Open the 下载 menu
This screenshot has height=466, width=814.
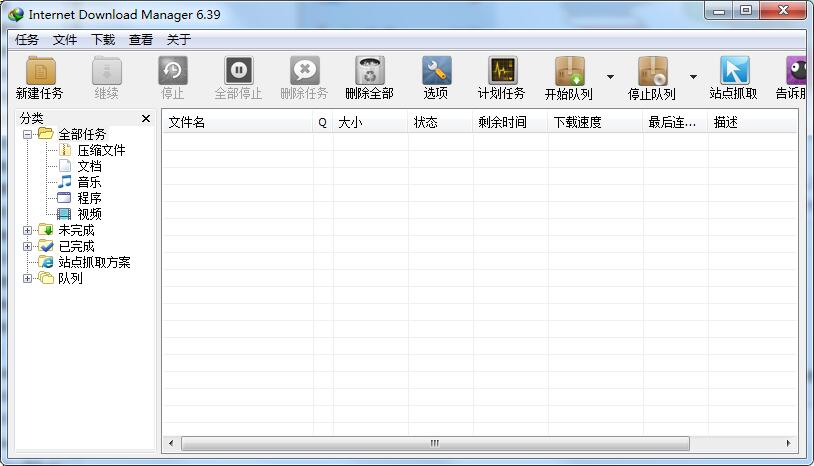point(103,40)
